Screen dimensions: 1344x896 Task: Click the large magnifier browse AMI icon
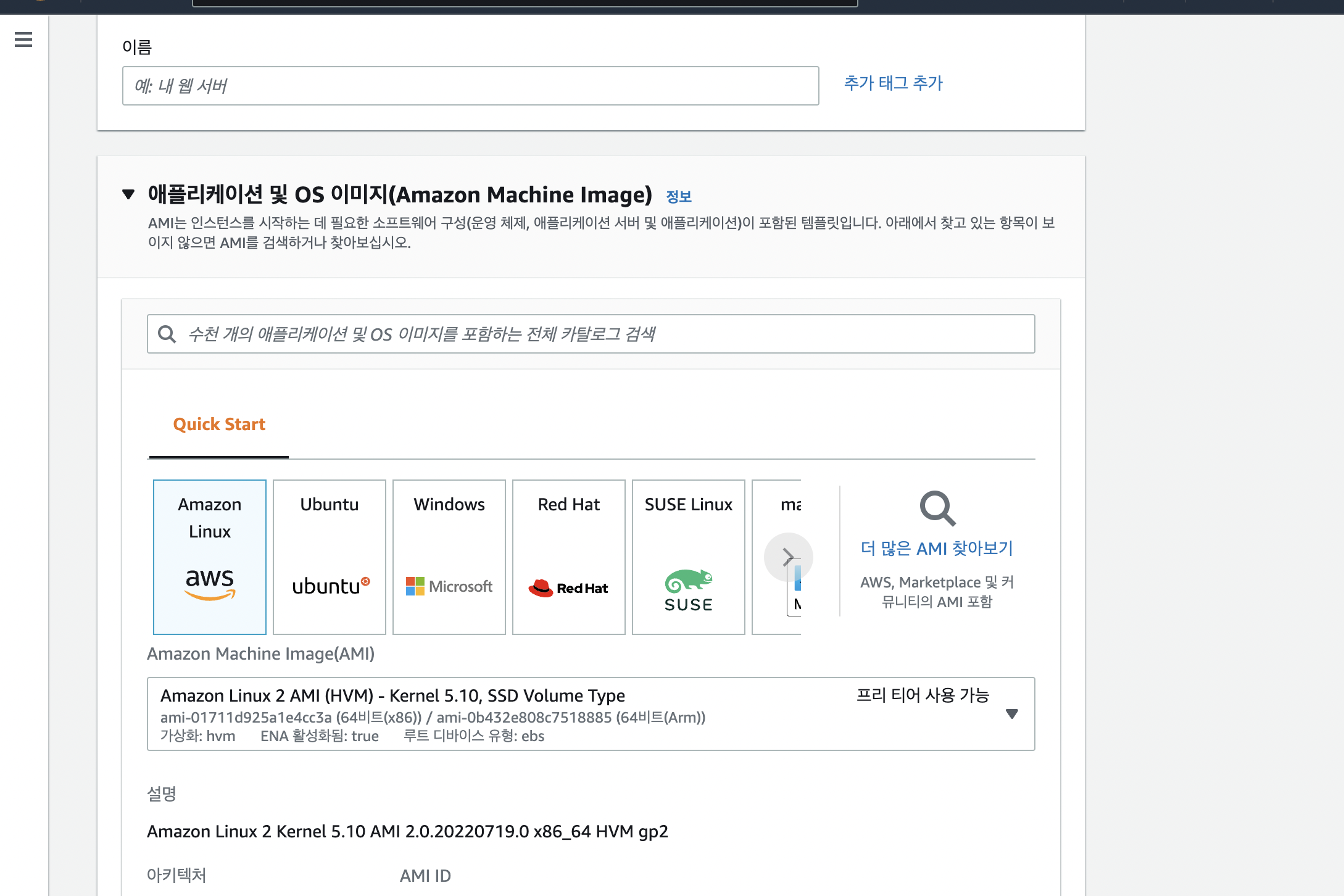(x=937, y=509)
